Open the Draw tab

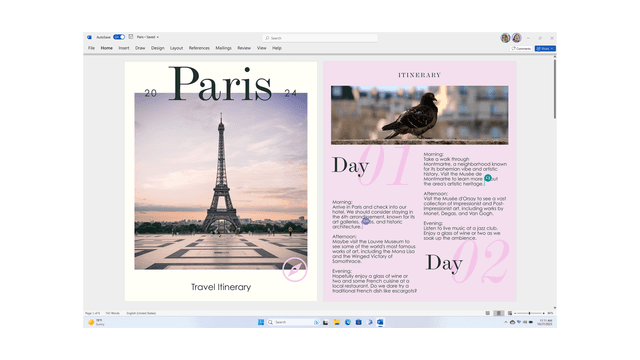(x=140, y=48)
